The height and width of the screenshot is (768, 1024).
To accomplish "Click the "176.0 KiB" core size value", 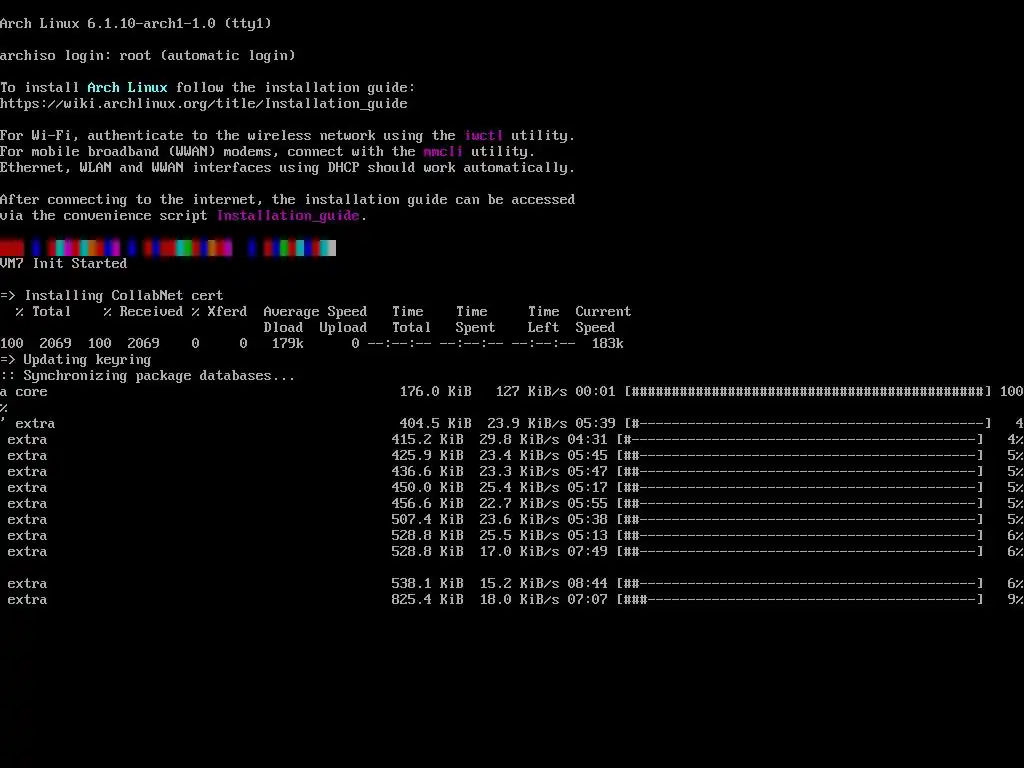I will (436, 392).
